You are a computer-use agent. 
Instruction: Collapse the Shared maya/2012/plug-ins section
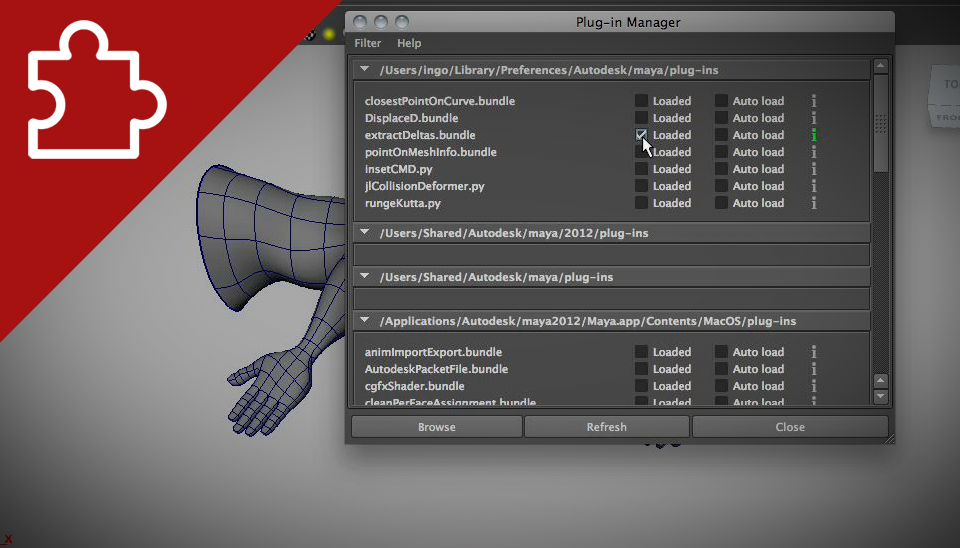(x=364, y=233)
